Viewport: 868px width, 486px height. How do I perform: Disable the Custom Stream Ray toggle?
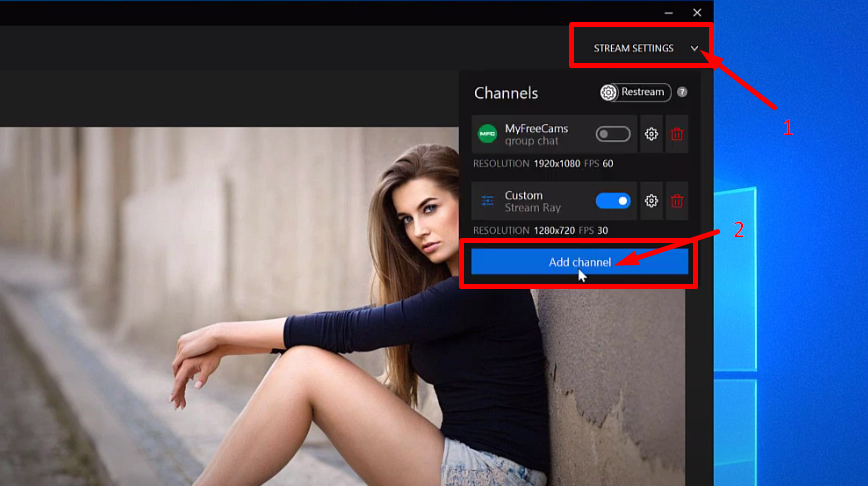[x=613, y=201]
